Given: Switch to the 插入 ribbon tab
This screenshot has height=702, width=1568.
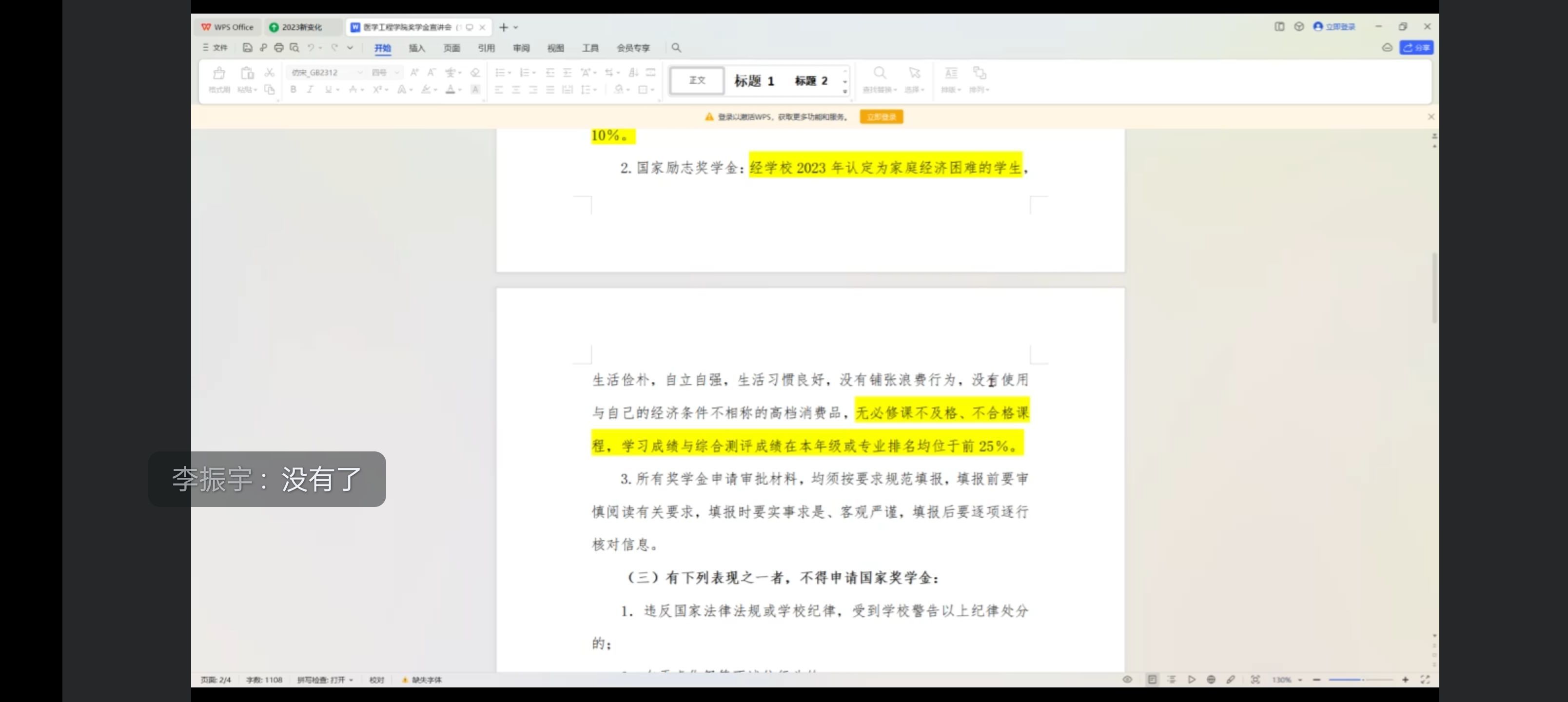Looking at the screenshot, I should coord(417,47).
